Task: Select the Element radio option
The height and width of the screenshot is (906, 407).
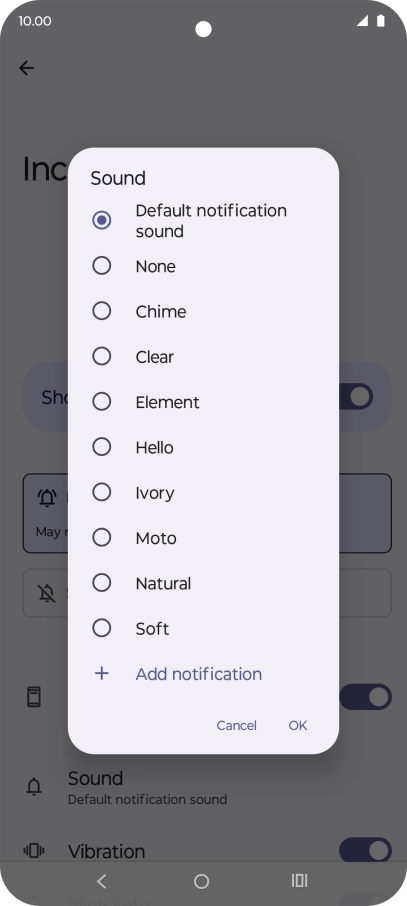Action: point(102,402)
